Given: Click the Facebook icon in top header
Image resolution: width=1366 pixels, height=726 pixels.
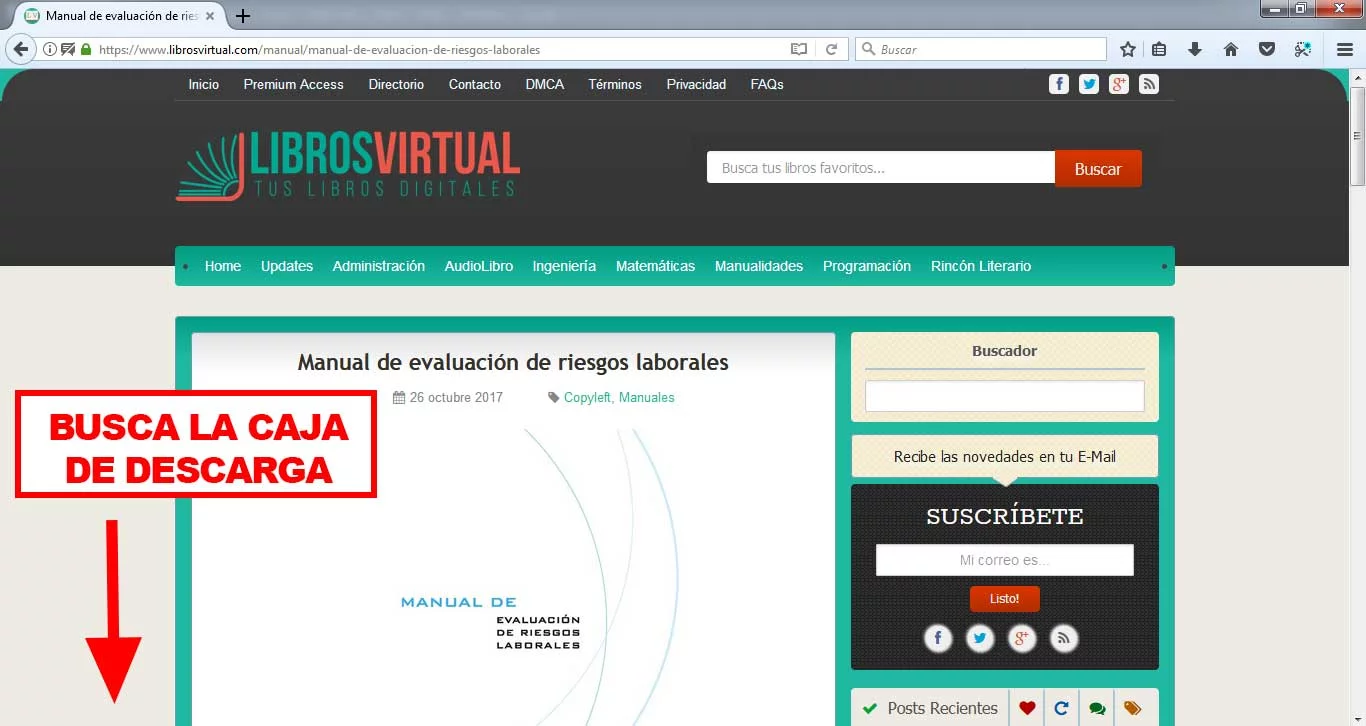Looking at the screenshot, I should 1059,84.
